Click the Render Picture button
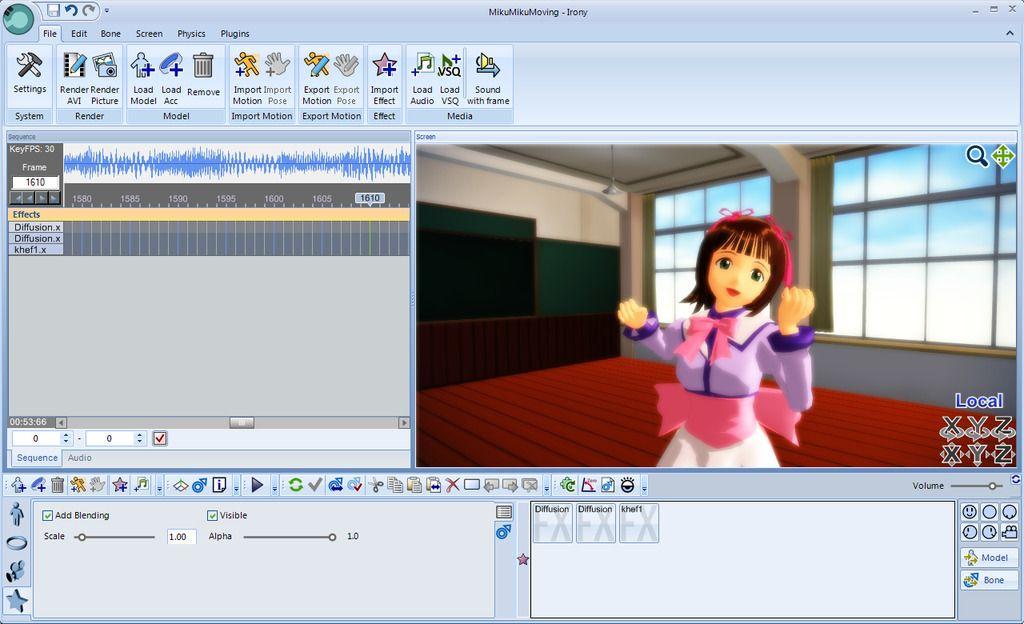1024x624 pixels. click(x=104, y=79)
